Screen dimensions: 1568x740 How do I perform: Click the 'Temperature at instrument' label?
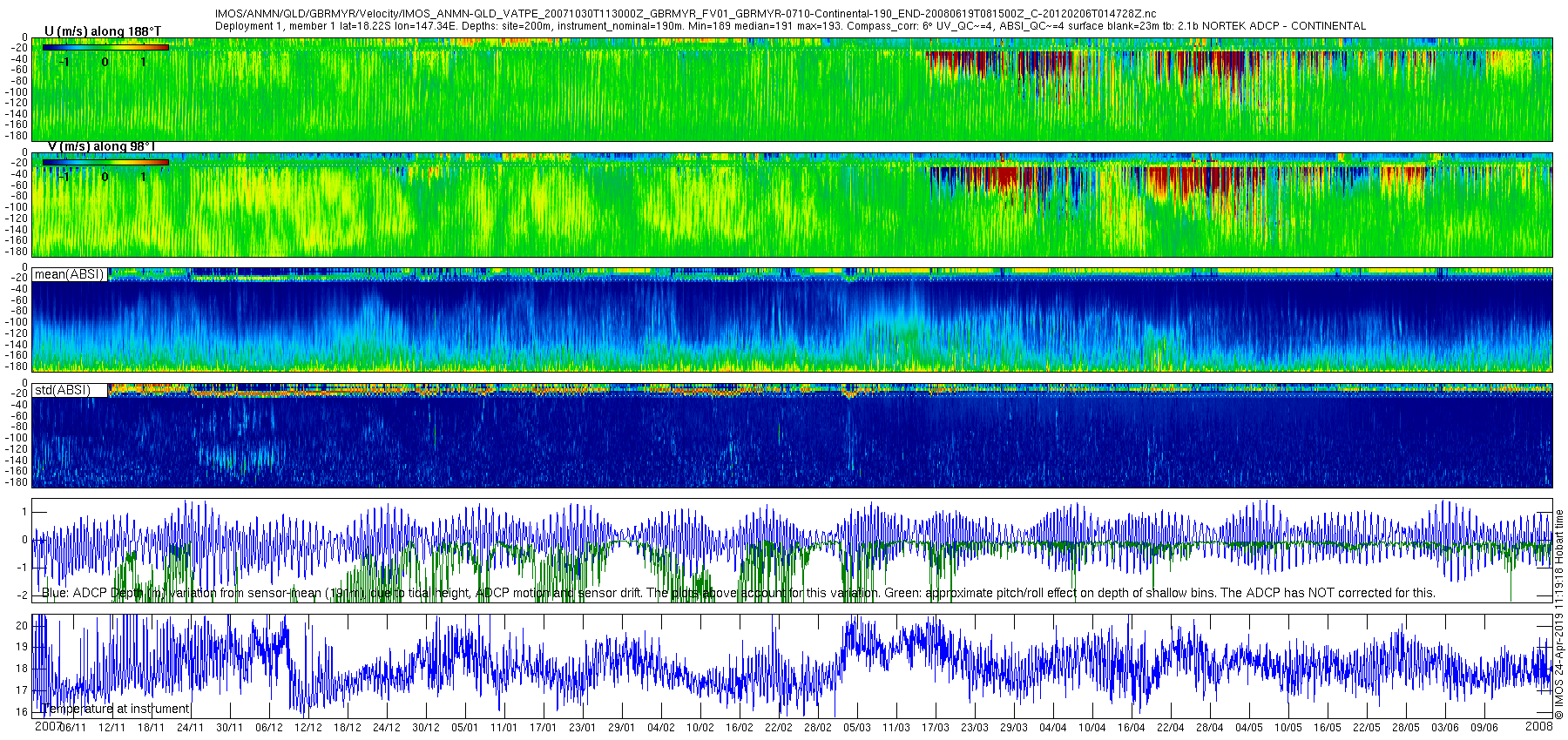[115, 709]
